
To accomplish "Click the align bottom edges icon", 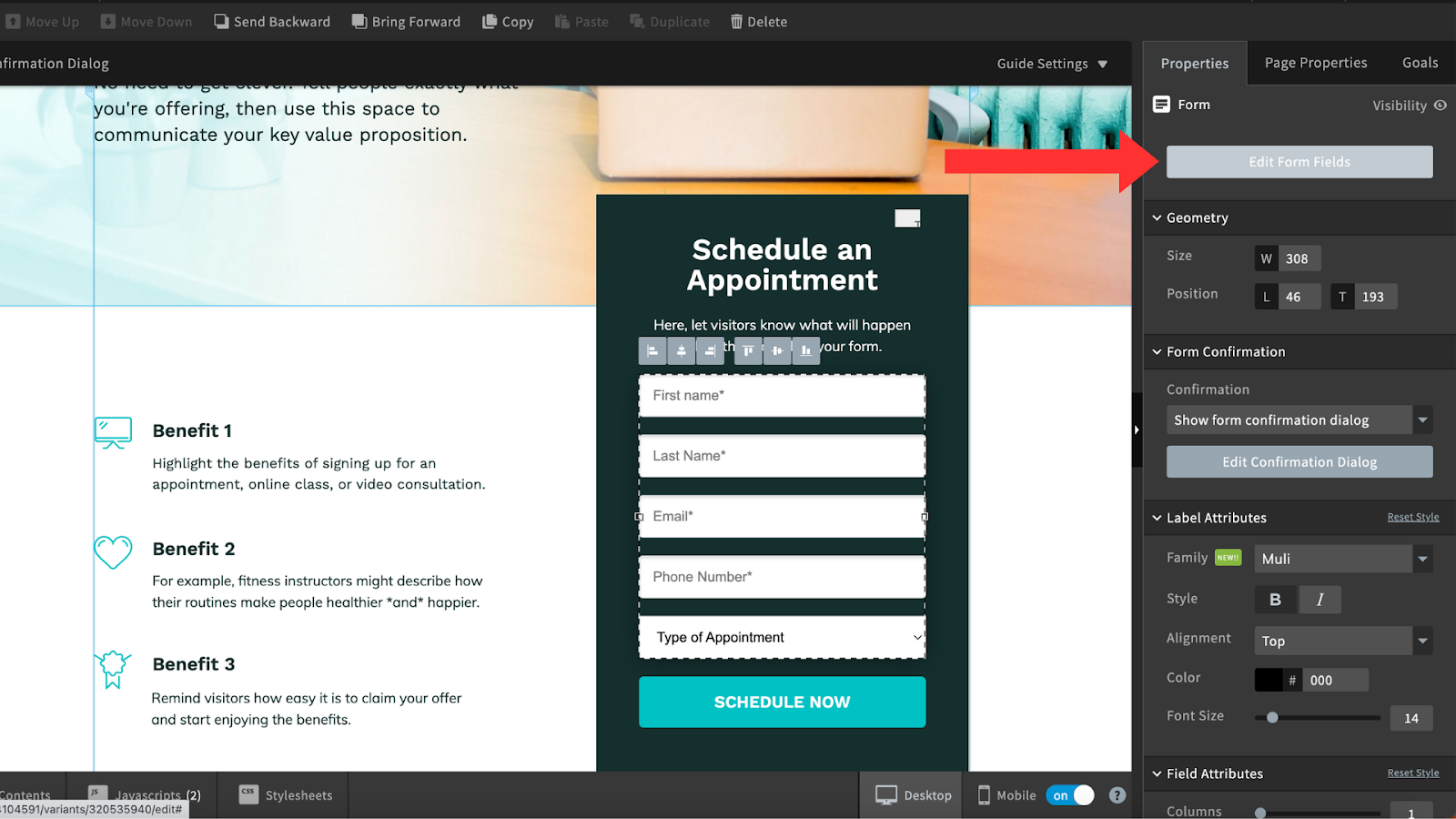I will pyautogui.click(x=805, y=350).
